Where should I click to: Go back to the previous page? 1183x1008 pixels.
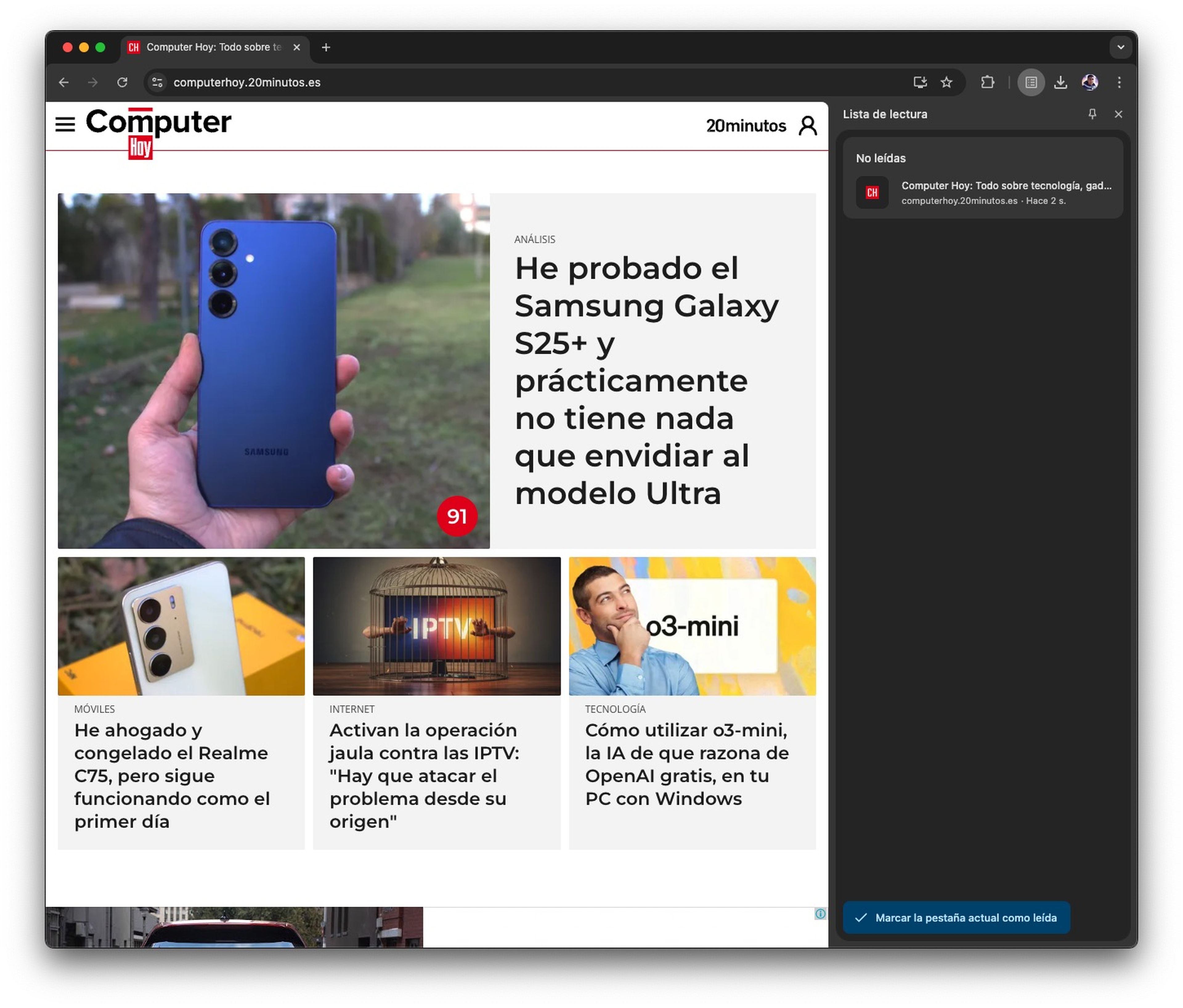click(x=64, y=82)
